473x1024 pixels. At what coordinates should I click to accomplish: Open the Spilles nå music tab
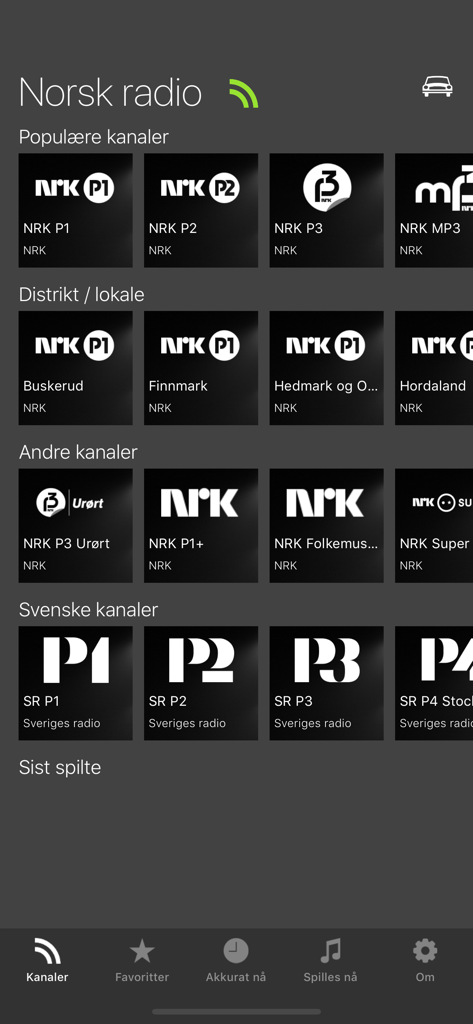(331, 960)
